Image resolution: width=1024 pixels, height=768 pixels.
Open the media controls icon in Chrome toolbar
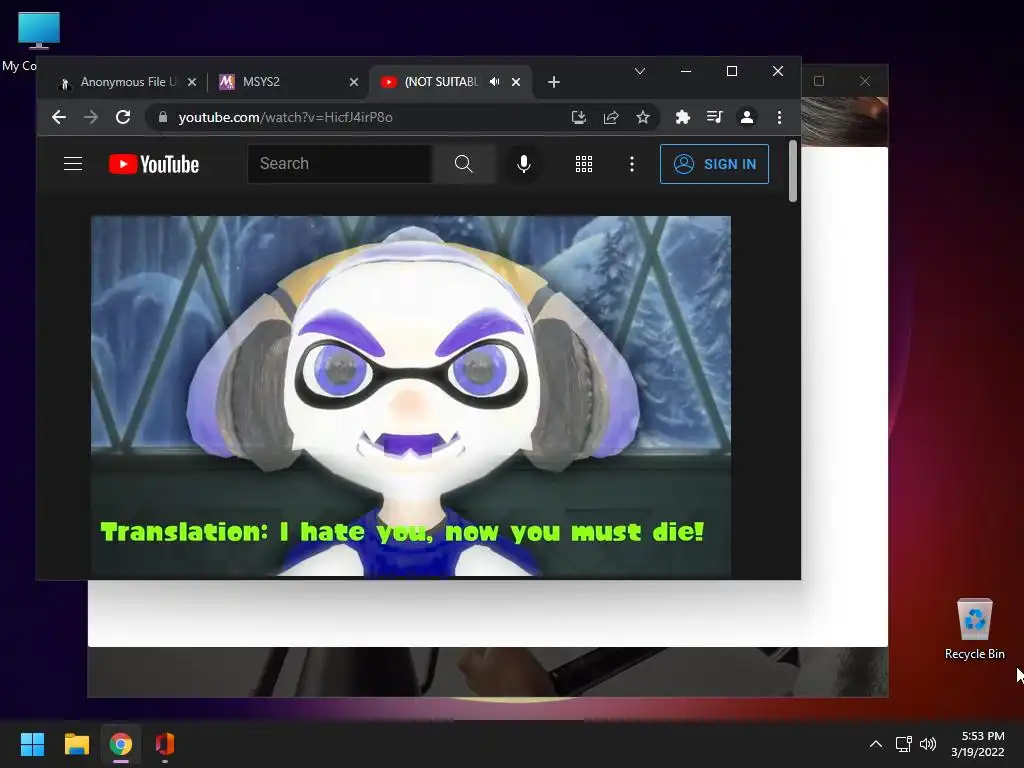714,117
